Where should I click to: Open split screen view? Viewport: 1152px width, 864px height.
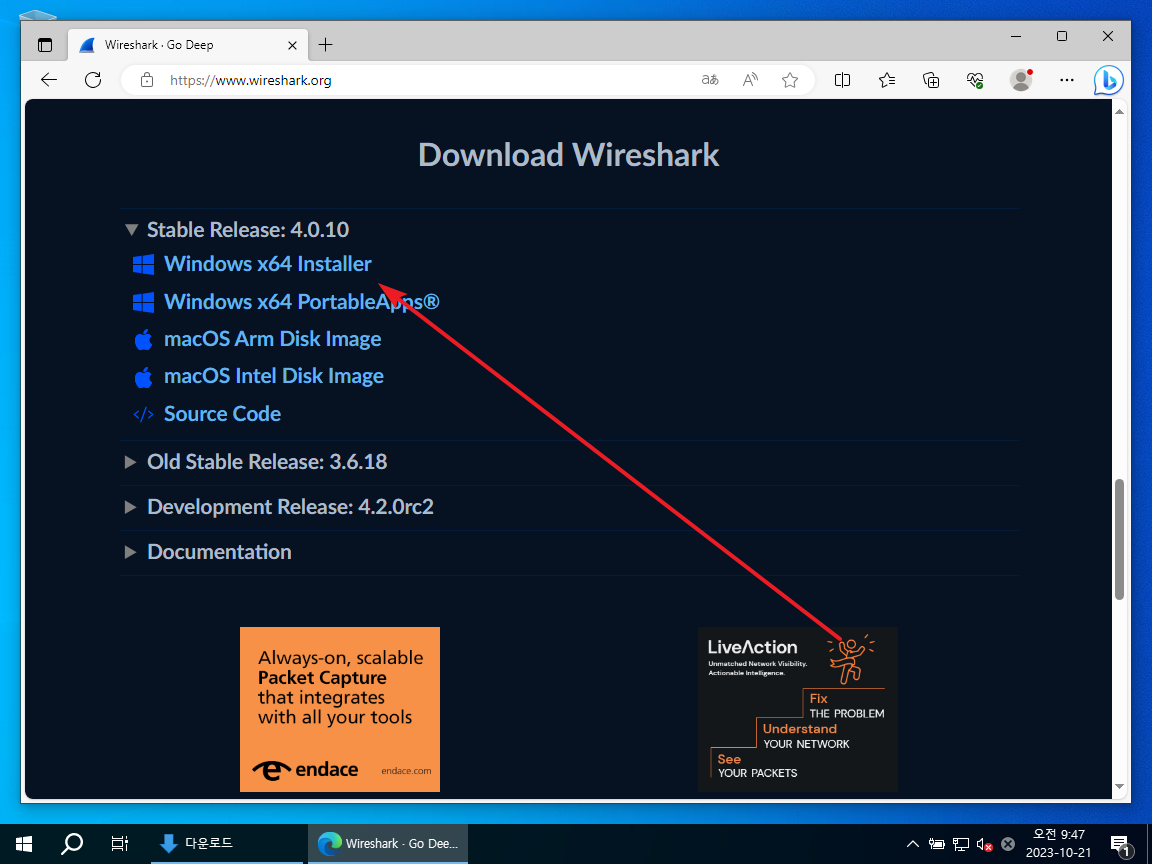tap(843, 80)
